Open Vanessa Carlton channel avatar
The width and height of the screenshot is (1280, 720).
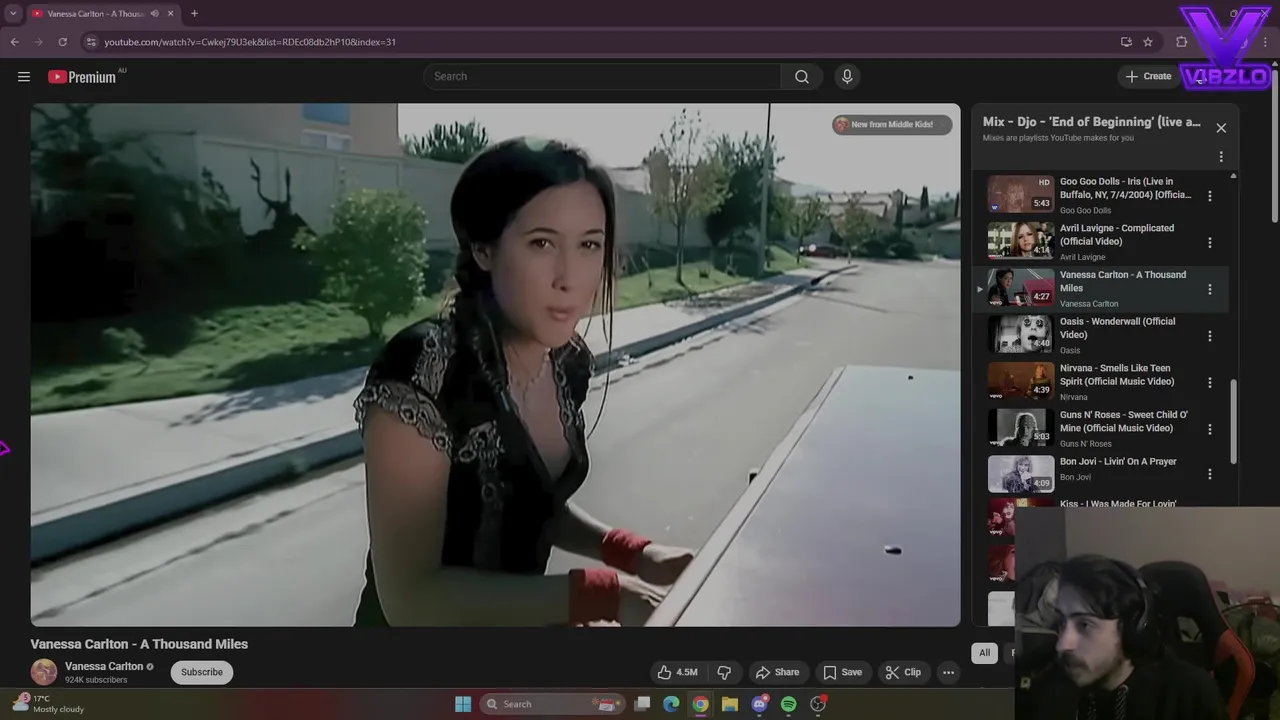coord(44,672)
